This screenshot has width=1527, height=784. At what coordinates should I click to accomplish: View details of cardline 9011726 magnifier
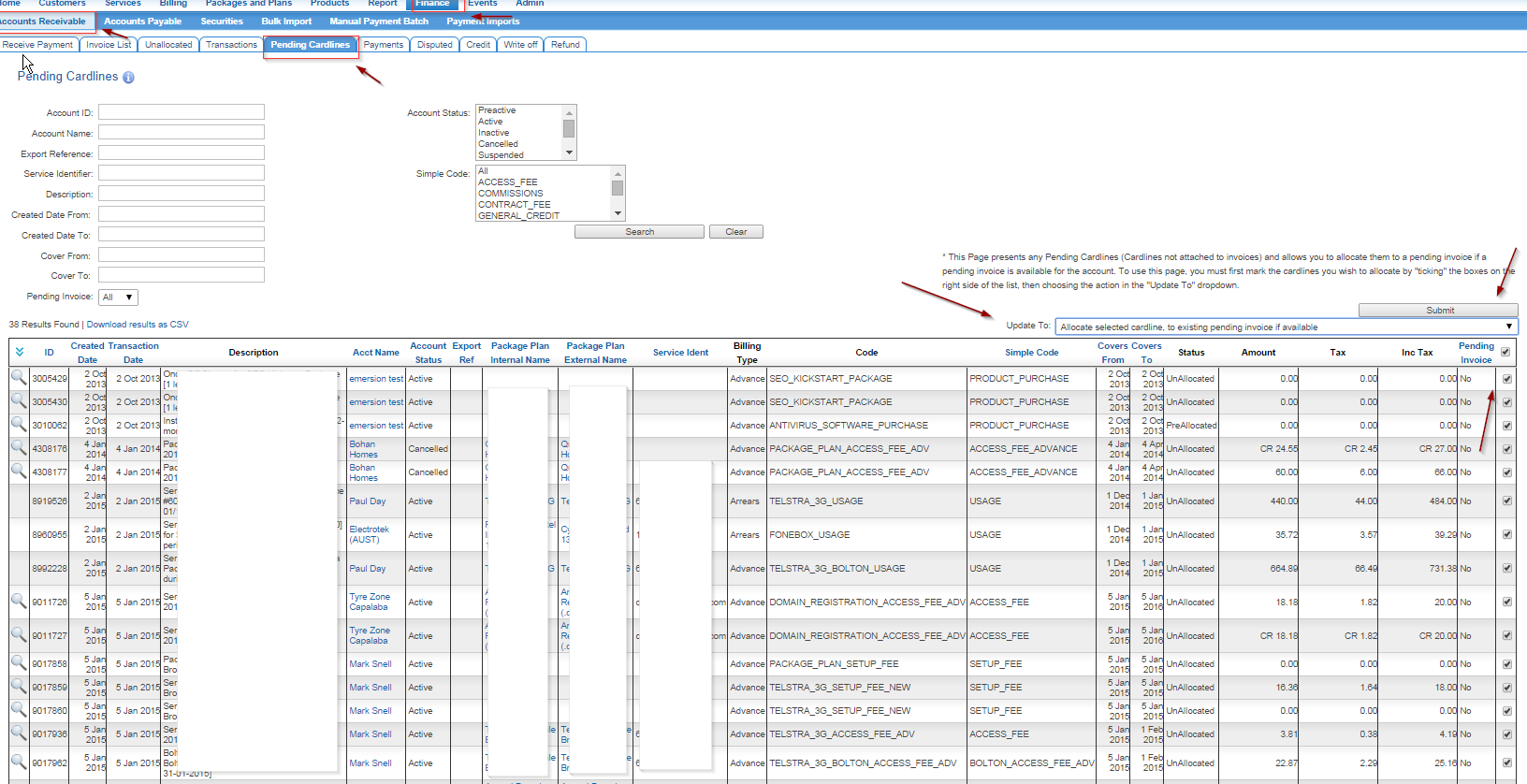[19, 601]
